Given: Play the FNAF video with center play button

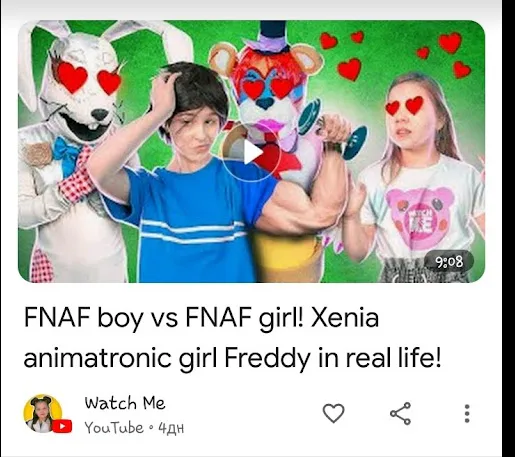Looking at the screenshot, I should pos(252,153).
